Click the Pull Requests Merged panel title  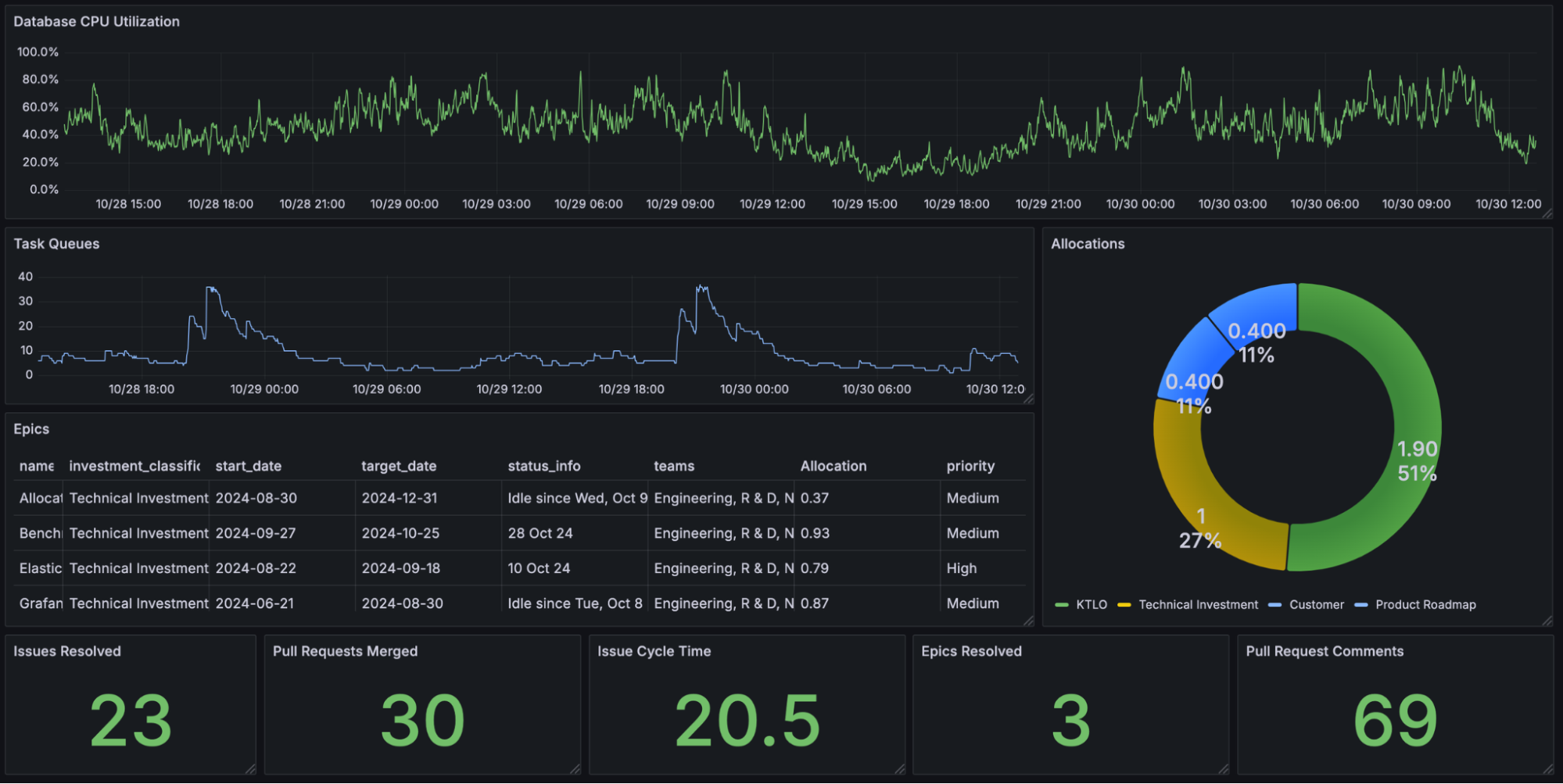point(345,651)
